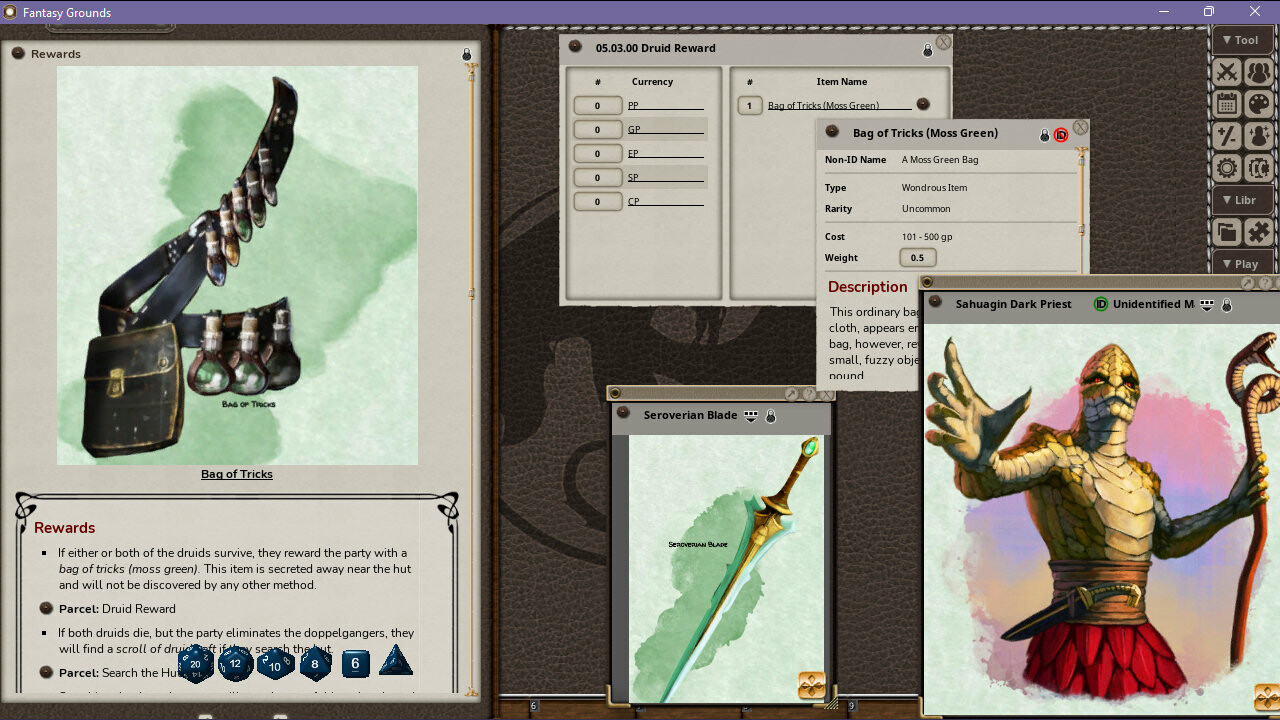Click the Weight value field showing 0.5
This screenshot has width=1280, height=720.
[917, 257]
